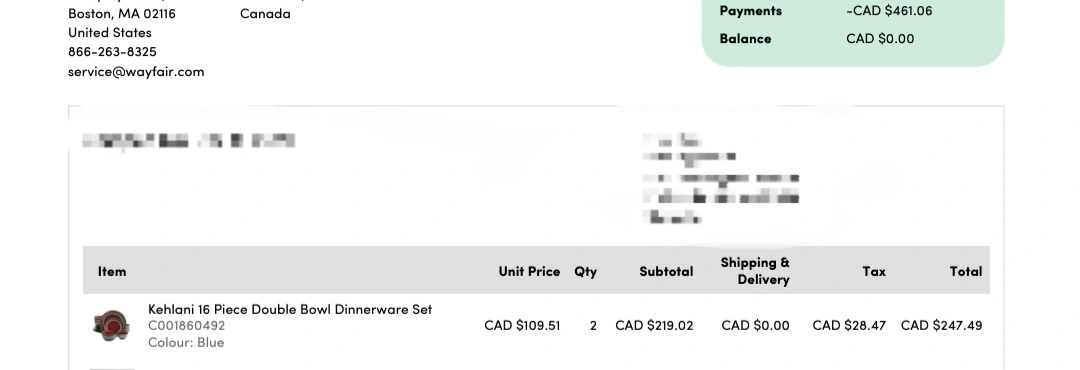
Task: Click the Unit Price column header
Action: 529,271
